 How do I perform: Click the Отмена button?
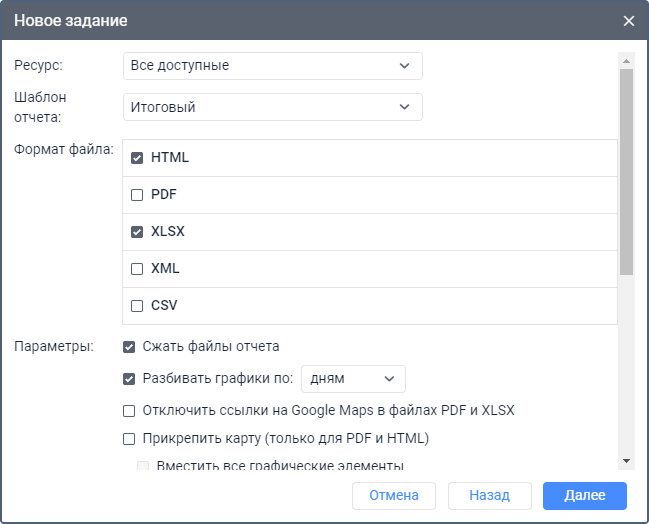point(393,496)
